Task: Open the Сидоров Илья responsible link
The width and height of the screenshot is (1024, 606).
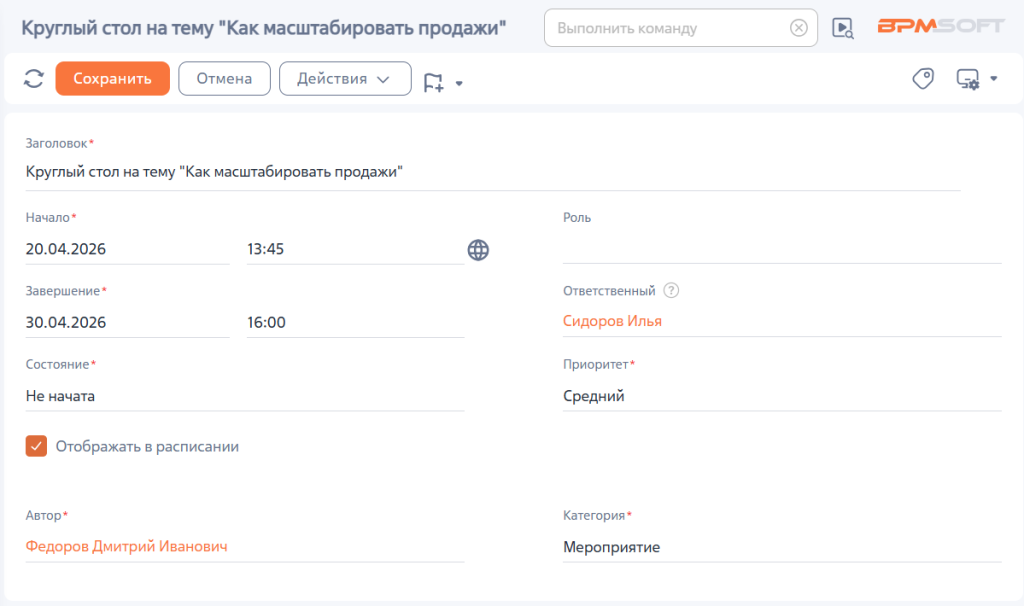Action: tap(612, 321)
